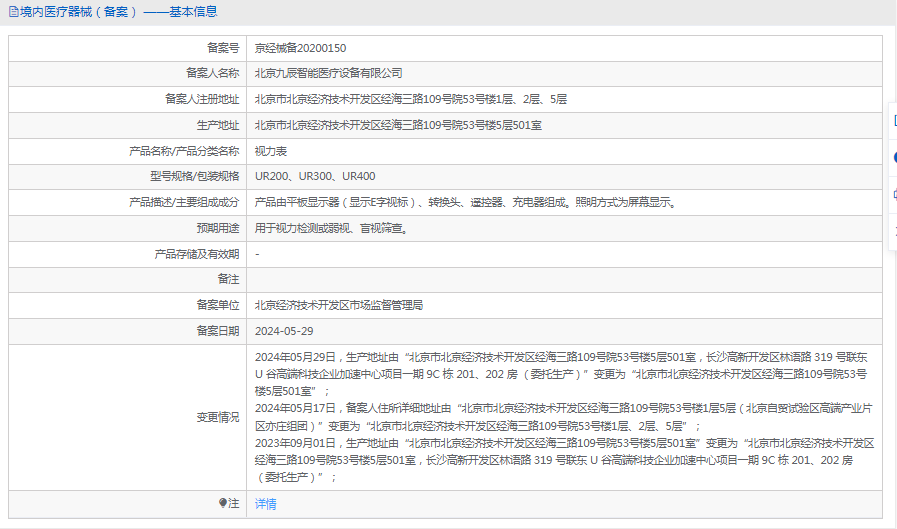Click the 备案号 row label
Viewport: 897px width, 529px height.
[x=223, y=48]
